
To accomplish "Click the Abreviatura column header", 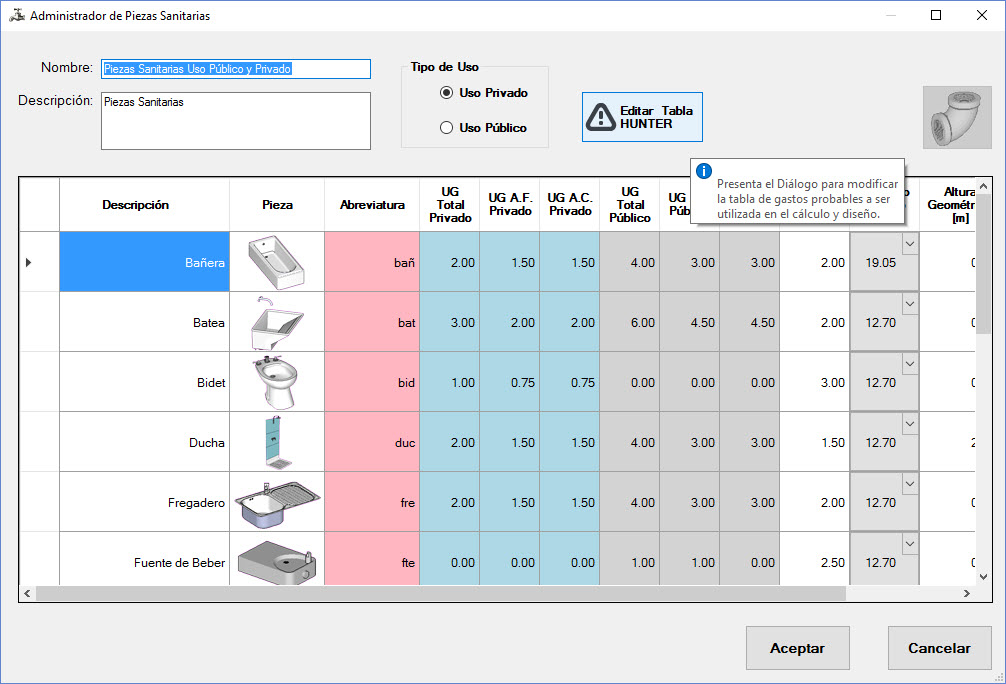I will (372, 205).
